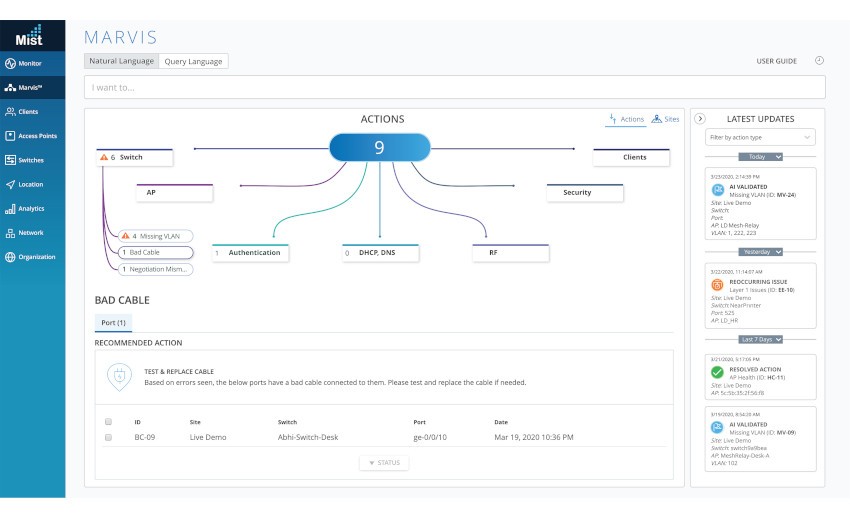Image resolution: width=850 pixels, height=518 pixels.
Task: Open the Monitor section icon
Action: [10, 64]
